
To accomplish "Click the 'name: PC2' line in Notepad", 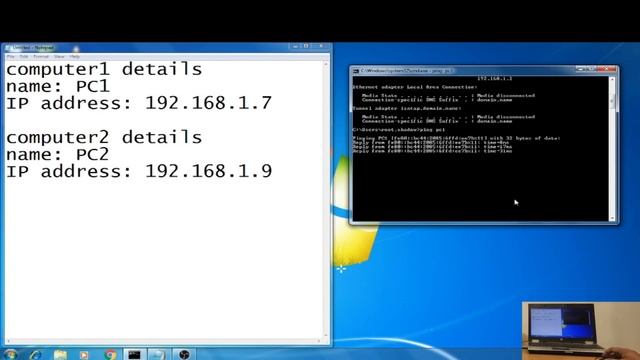I will coord(58,154).
